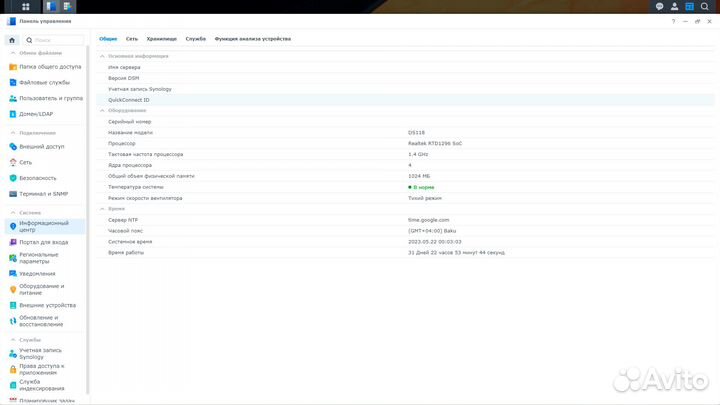720x405 pixels.
Task: Collapse the Службы sidebar group
Action: click(x=13, y=340)
